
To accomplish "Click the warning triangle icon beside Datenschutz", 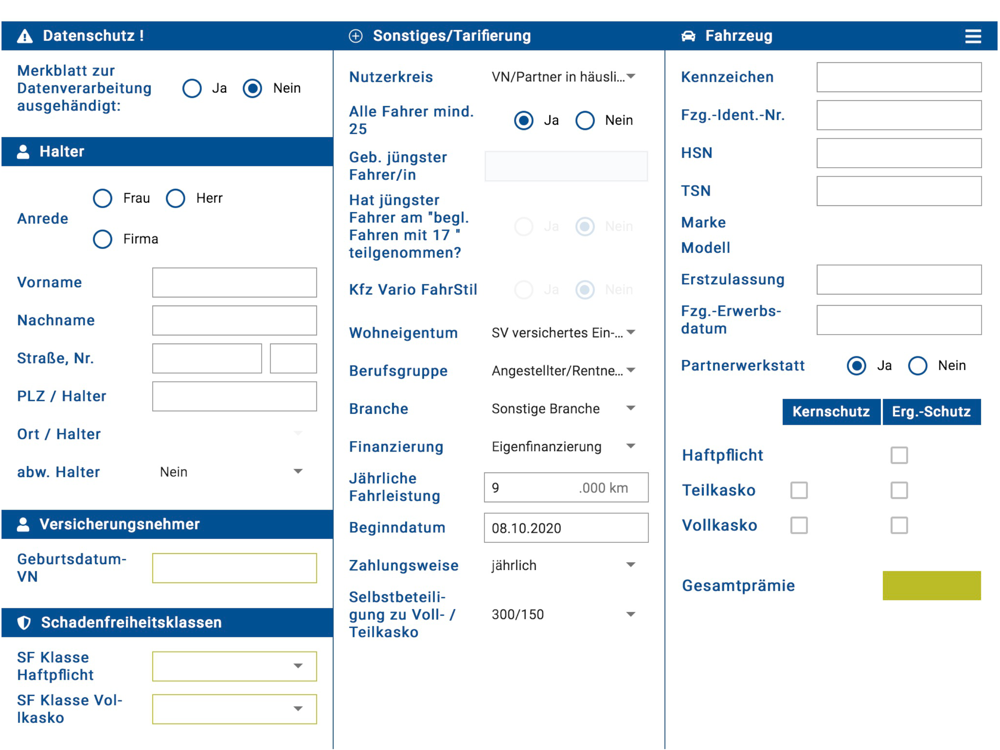I will point(25,36).
